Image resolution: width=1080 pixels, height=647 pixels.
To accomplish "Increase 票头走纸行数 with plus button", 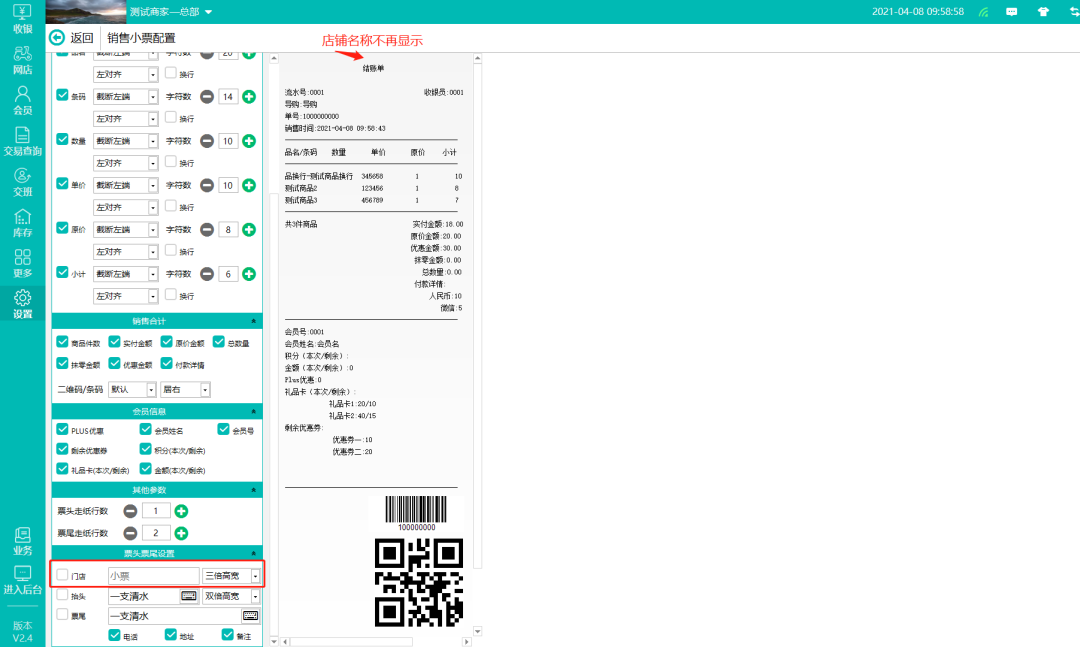I will (x=182, y=511).
